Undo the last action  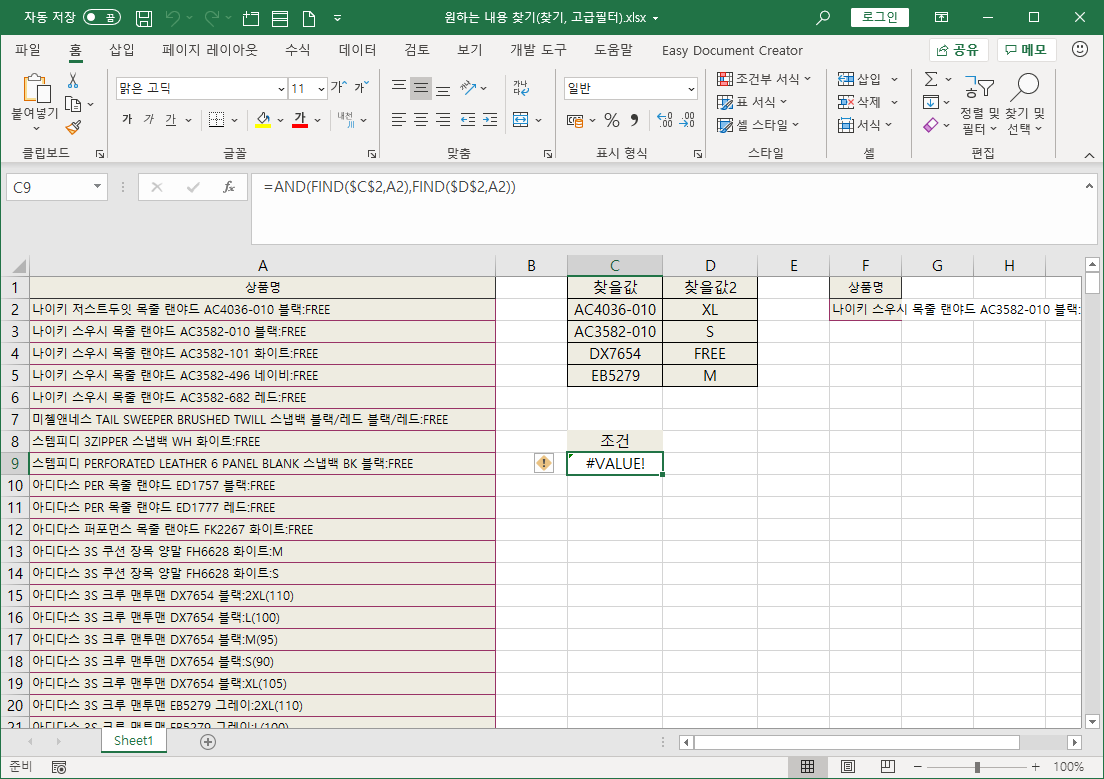point(173,18)
